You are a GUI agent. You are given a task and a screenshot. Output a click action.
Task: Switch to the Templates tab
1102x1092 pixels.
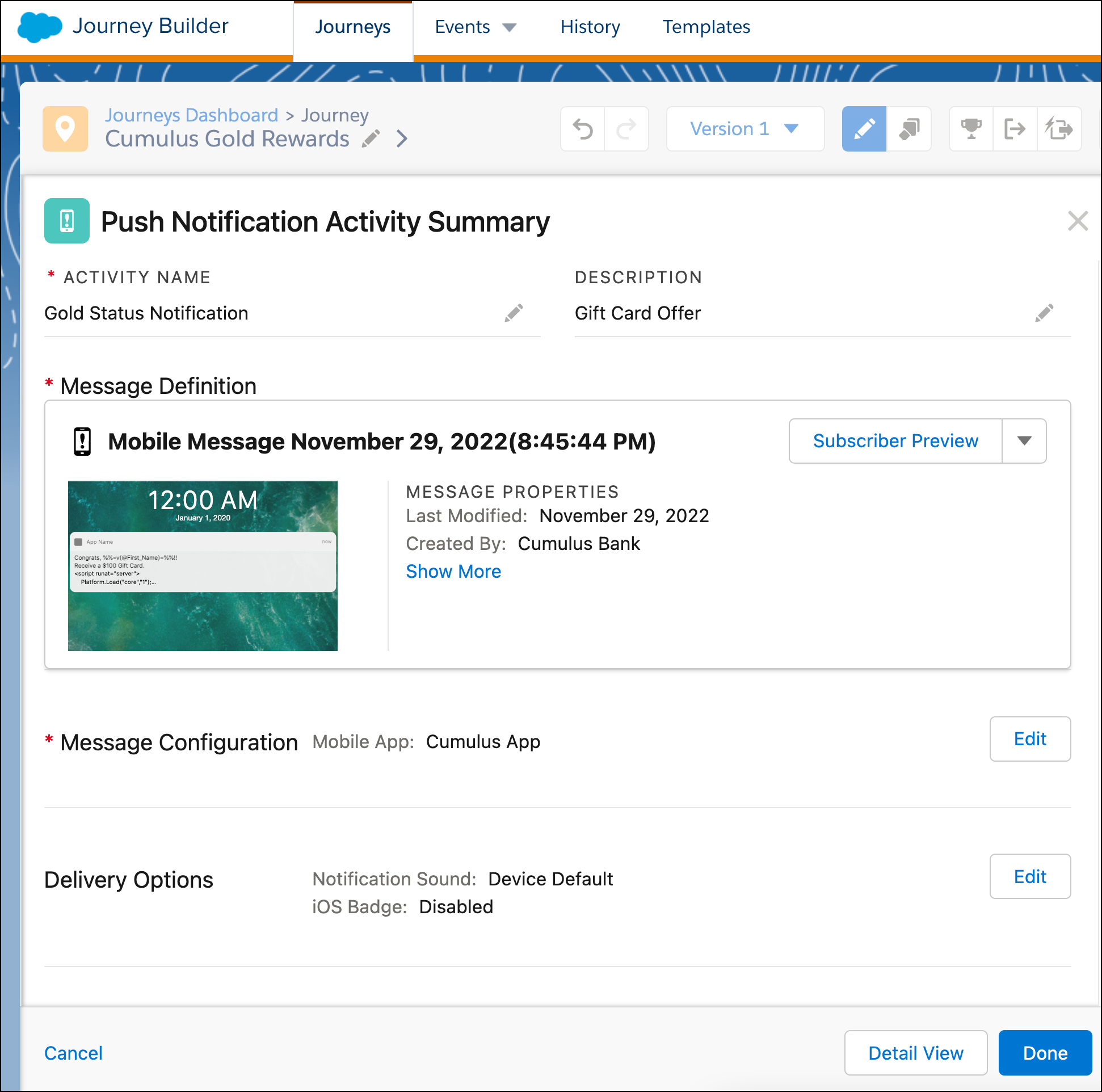[x=706, y=27]
